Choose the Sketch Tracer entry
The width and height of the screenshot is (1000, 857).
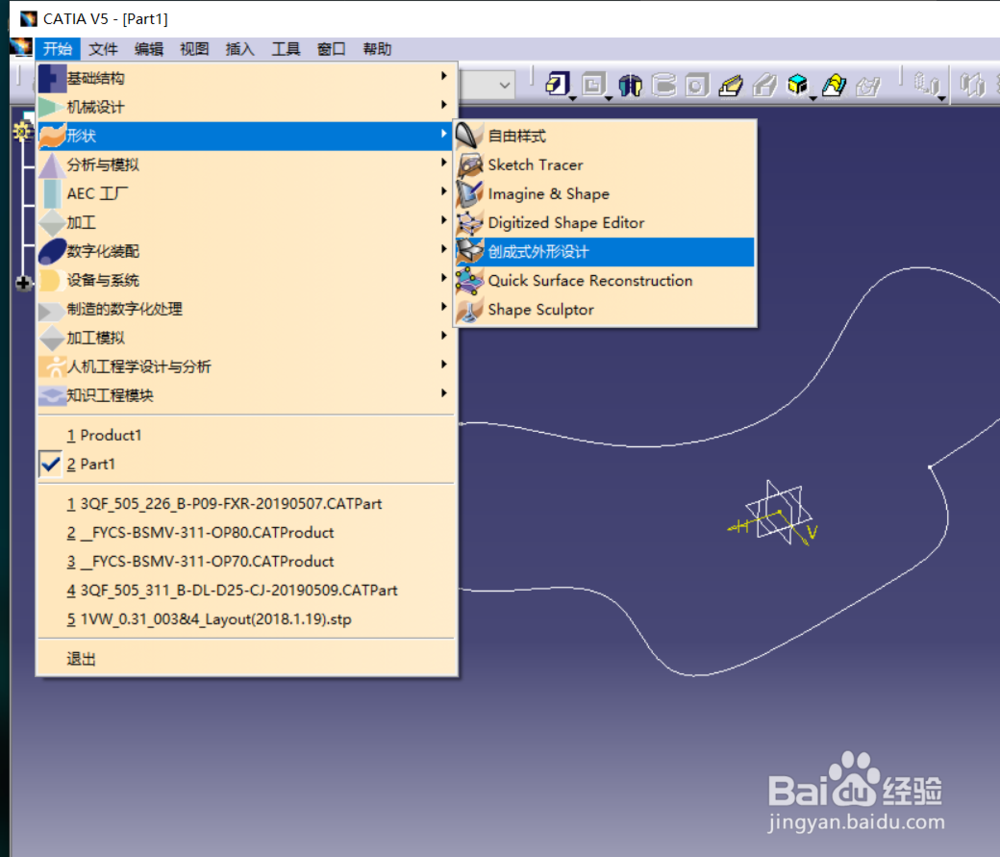(x=605, y=165)
